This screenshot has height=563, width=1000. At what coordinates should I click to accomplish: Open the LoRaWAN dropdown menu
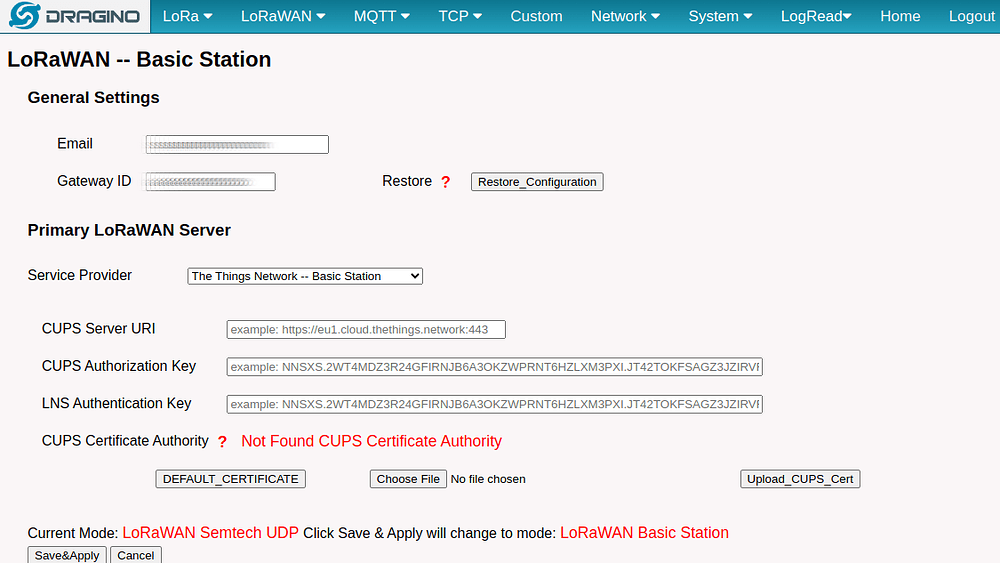coord(283,17)
